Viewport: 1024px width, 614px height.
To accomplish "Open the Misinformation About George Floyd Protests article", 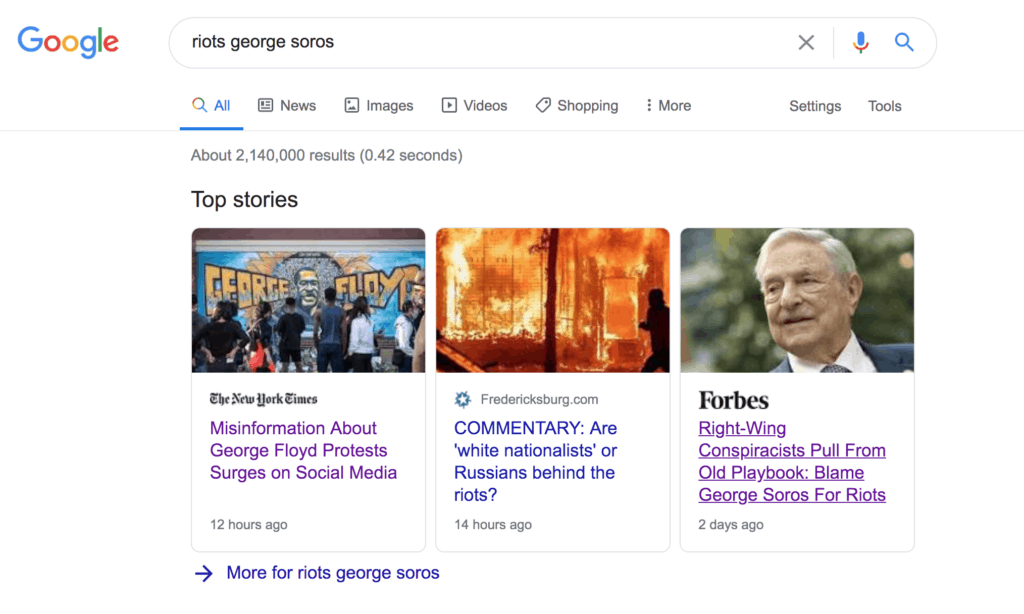I will (303, 450).
